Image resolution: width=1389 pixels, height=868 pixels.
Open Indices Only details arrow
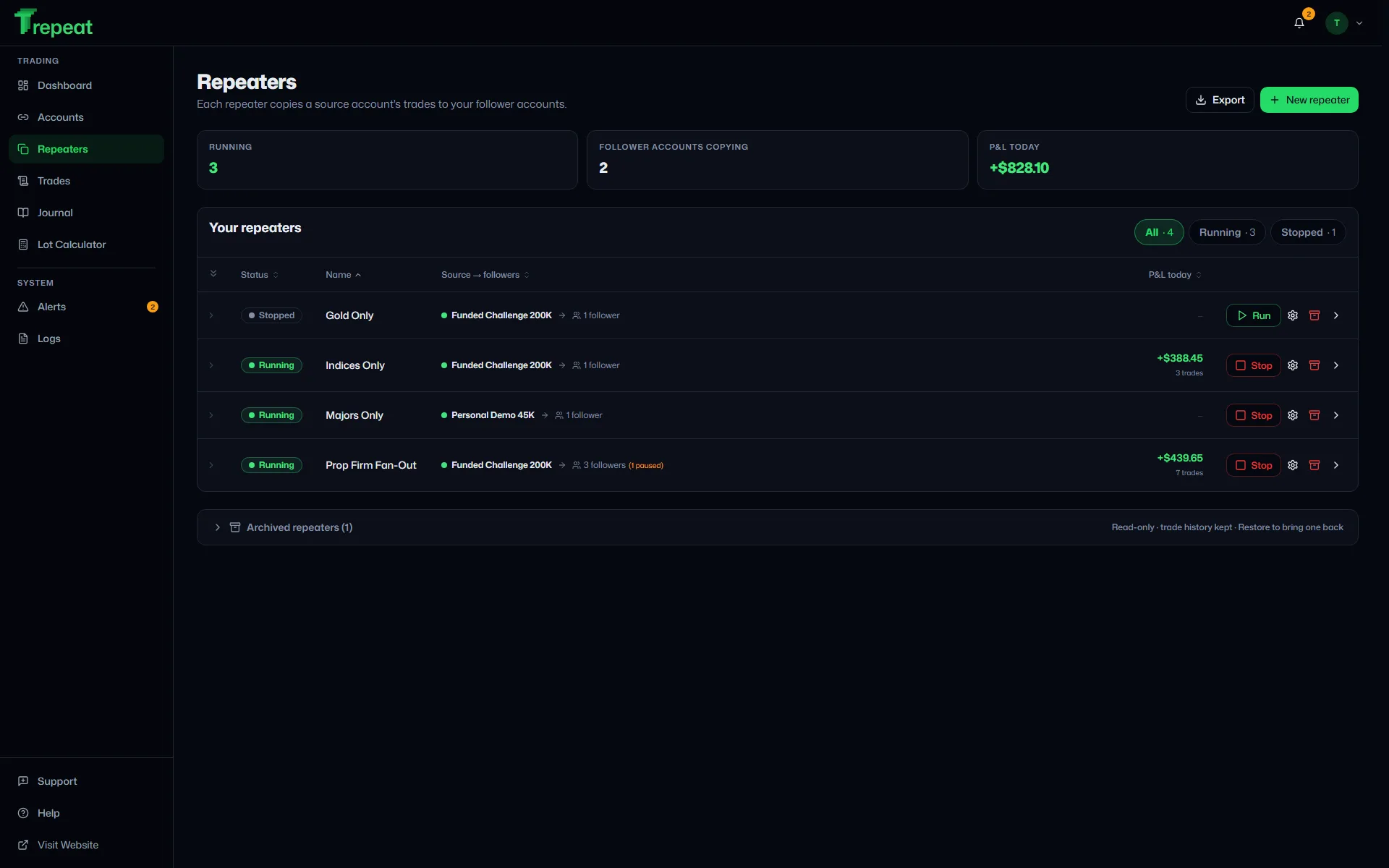pos(1336,365)
